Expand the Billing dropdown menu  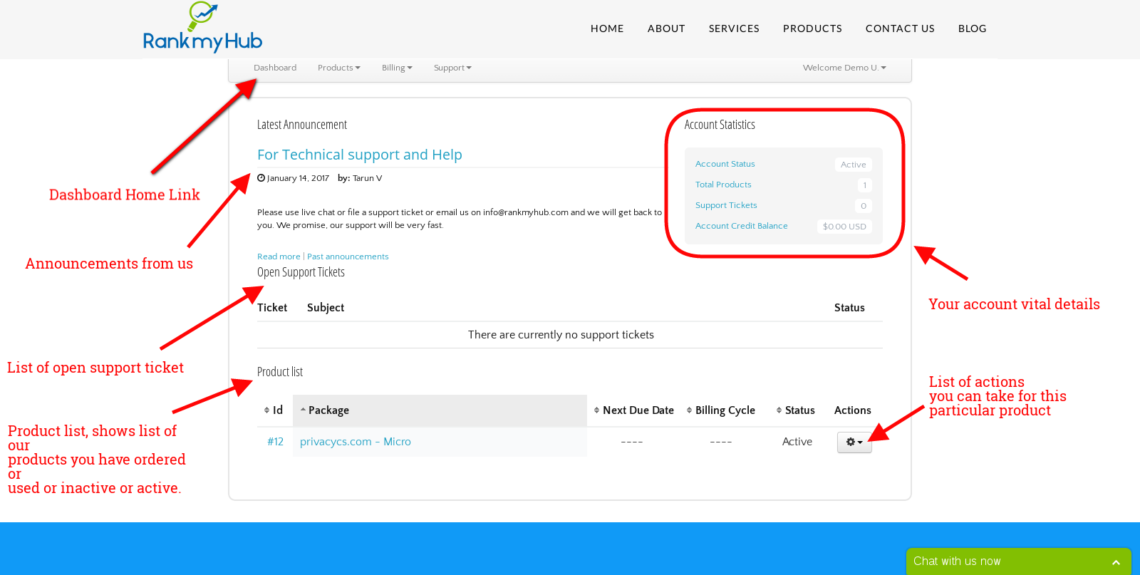coord(397,68)
